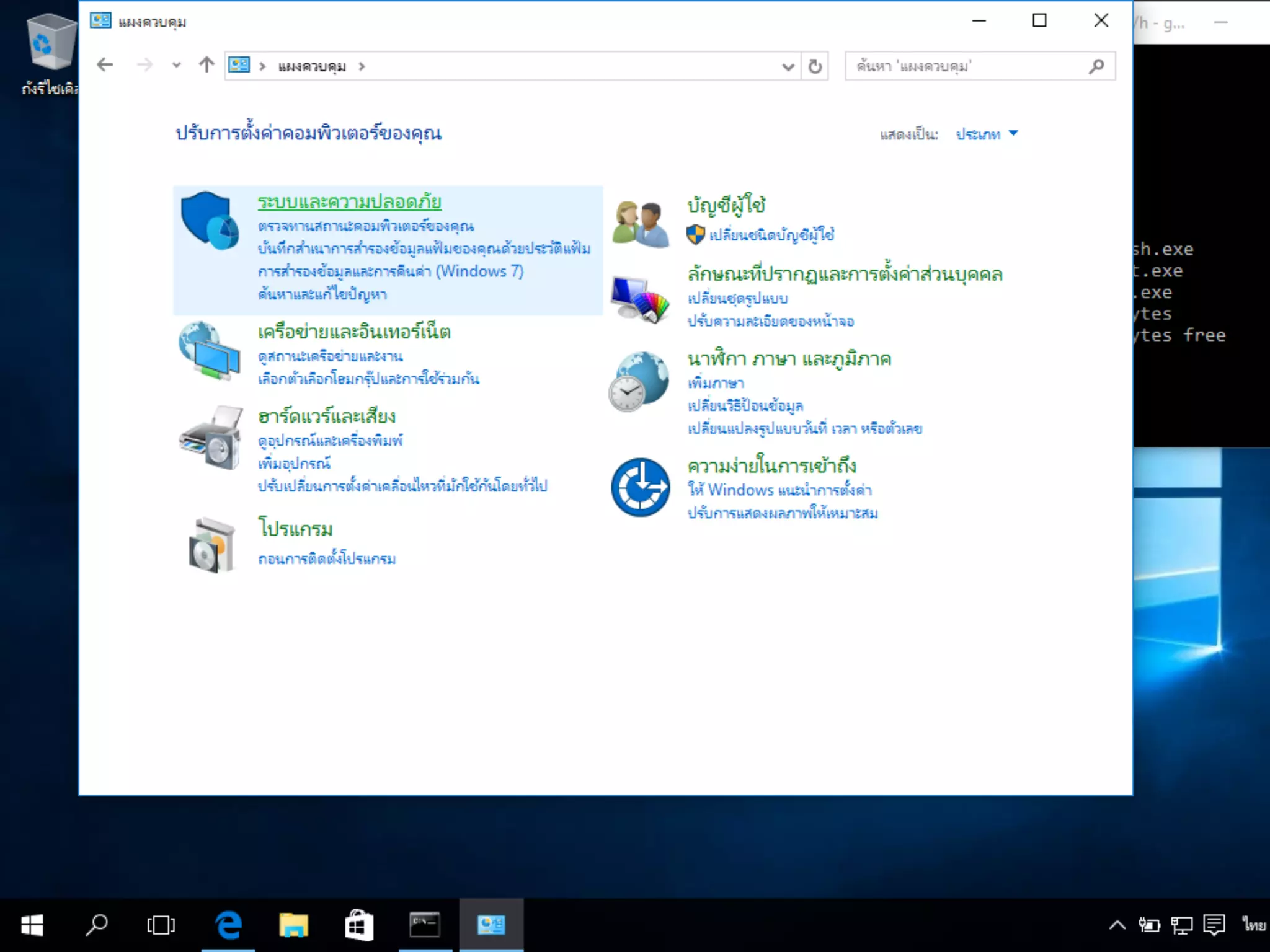Viewport: 1270px width, 952px height.
Task: Open Clock, Language, Region globe-clock icon
Action: [639, 381]
